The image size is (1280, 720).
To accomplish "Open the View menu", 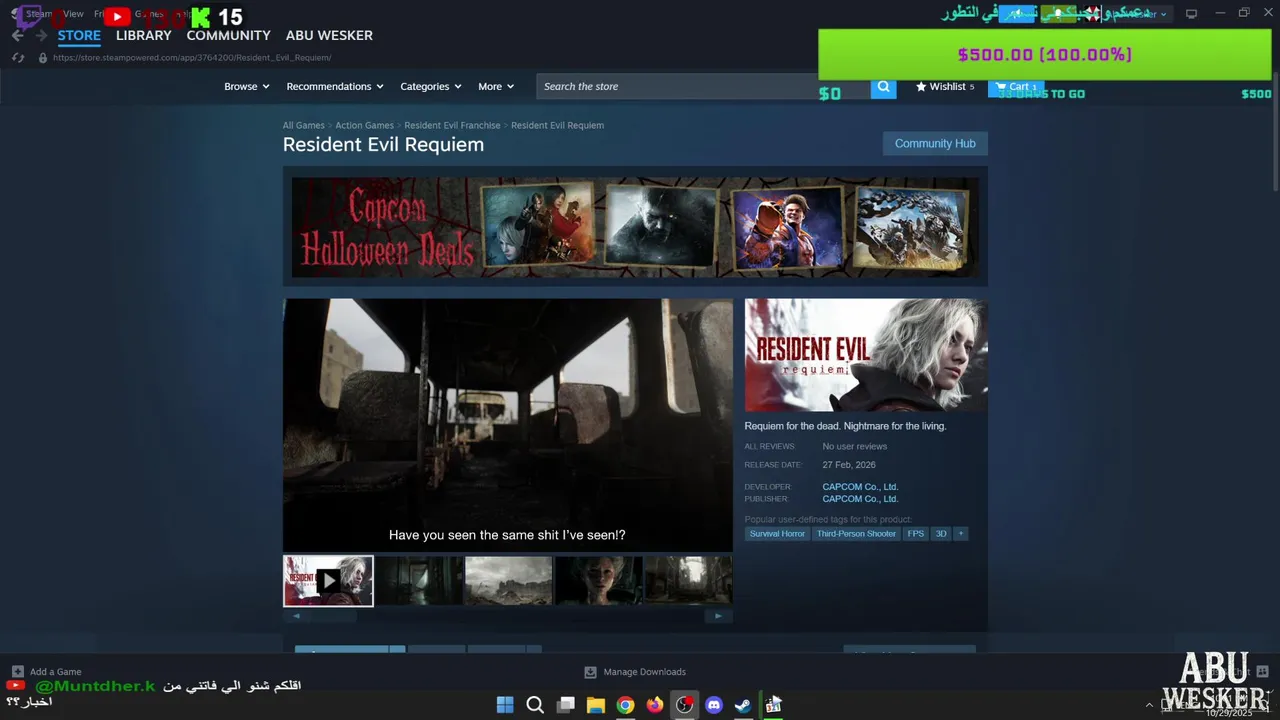I will pos(74,14).
